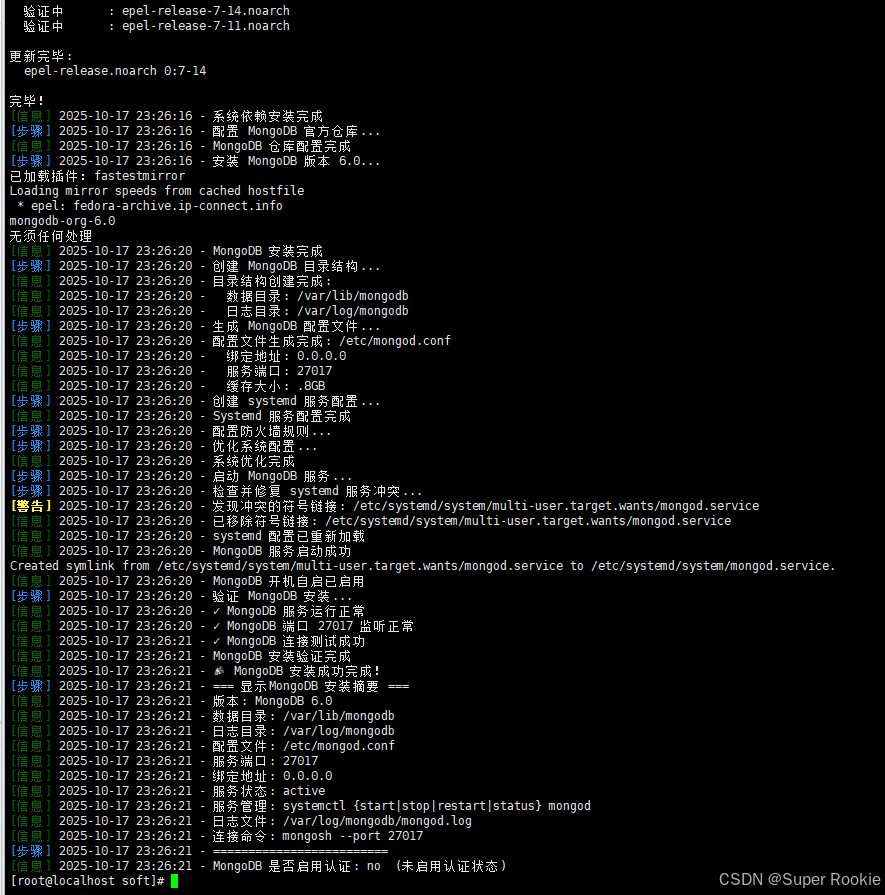Image resolution: width=885 pixels, height=895 pixels.
Task: Click the 'systemctl {start|stop|restart|status} mongod' command
Action: (x=437, y=805)
